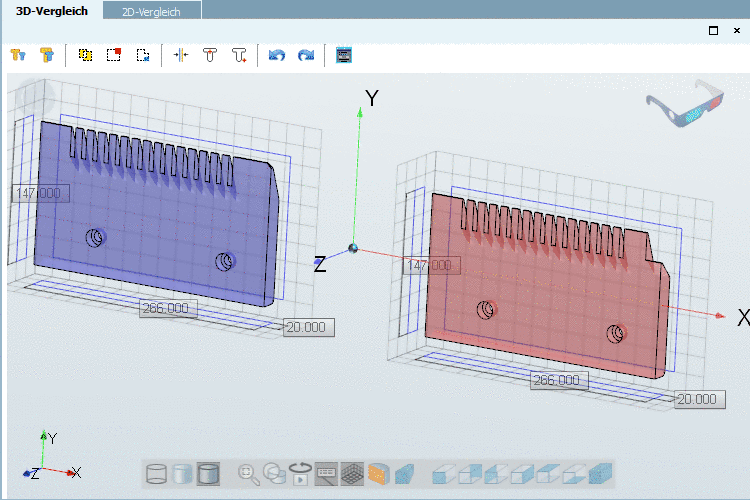Toggle the 3D stereo glasses icon
Screen dimensions: 750x500
pyautogui.click(x=685, y=103)
